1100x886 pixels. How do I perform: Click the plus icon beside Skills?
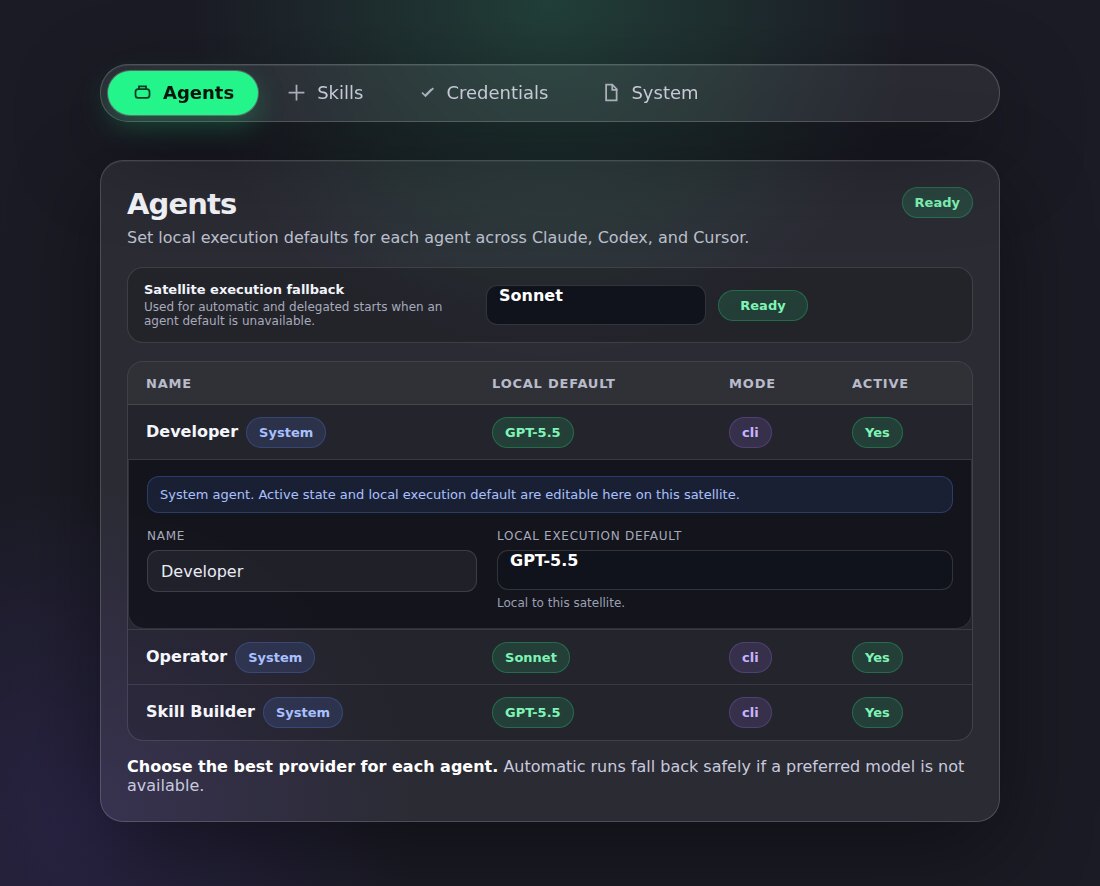click(296, 93)
